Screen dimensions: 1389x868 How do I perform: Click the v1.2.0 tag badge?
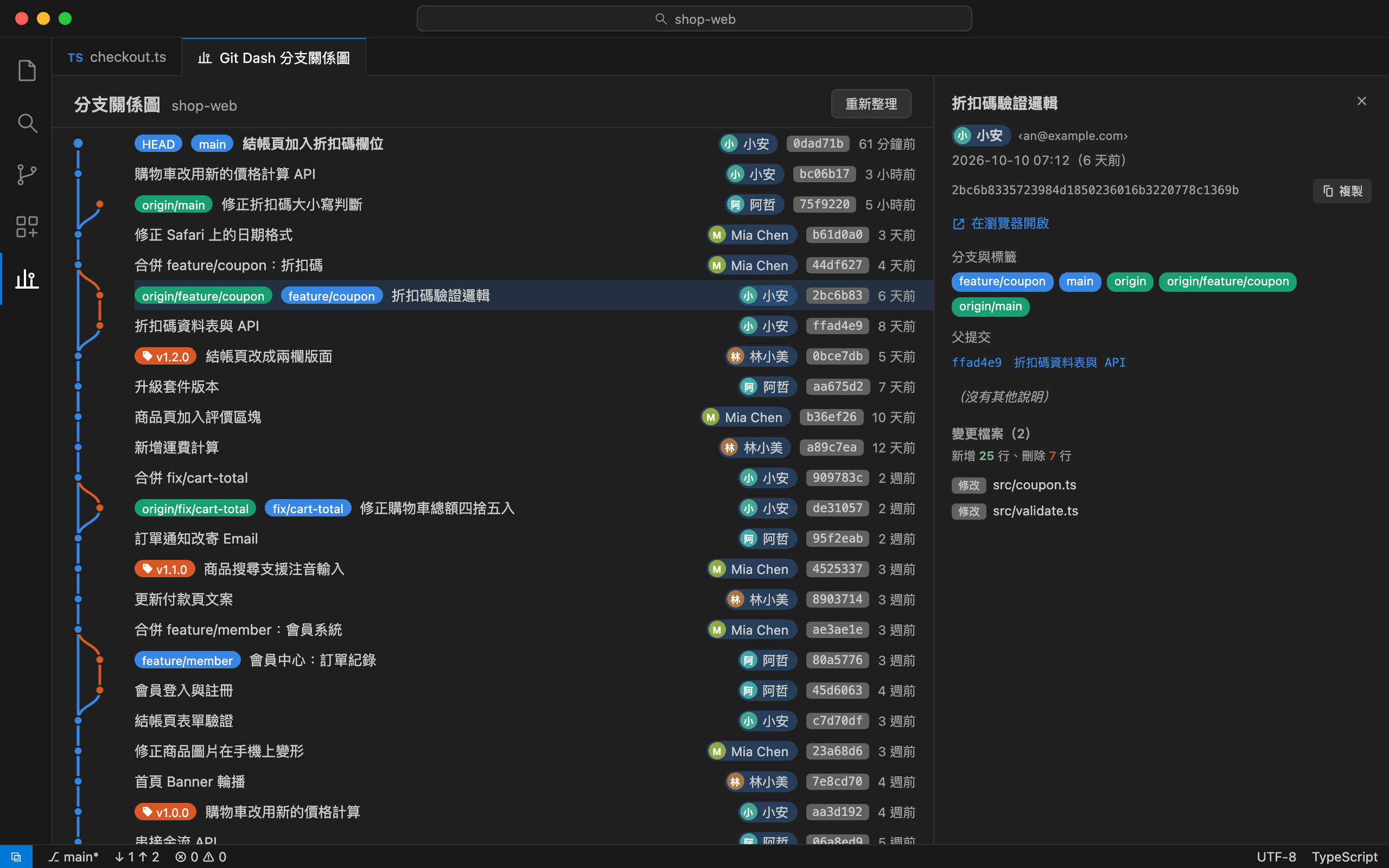(165, 356)
